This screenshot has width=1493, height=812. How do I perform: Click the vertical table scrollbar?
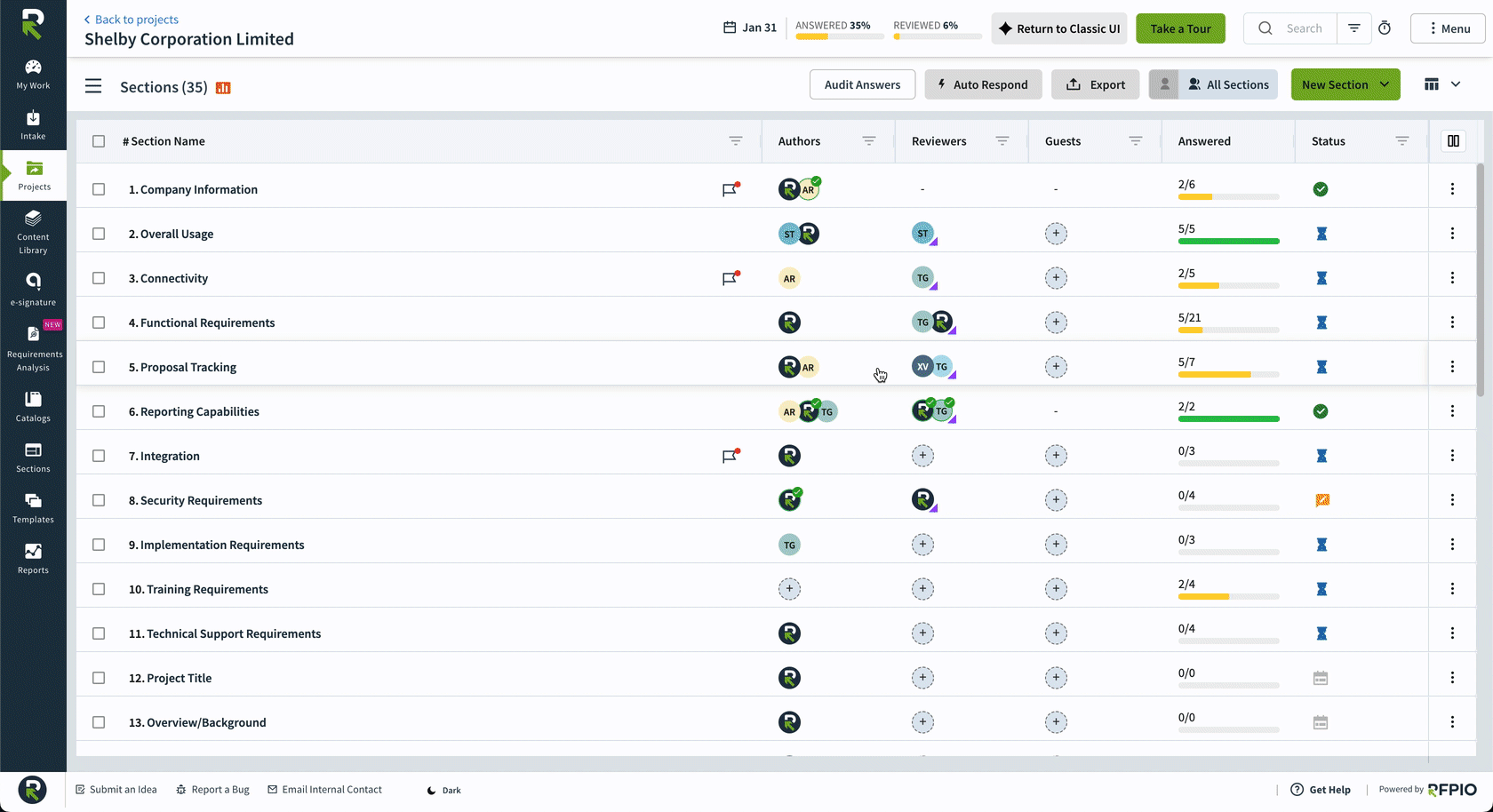pyautogui.click(x=1480, y=280)
